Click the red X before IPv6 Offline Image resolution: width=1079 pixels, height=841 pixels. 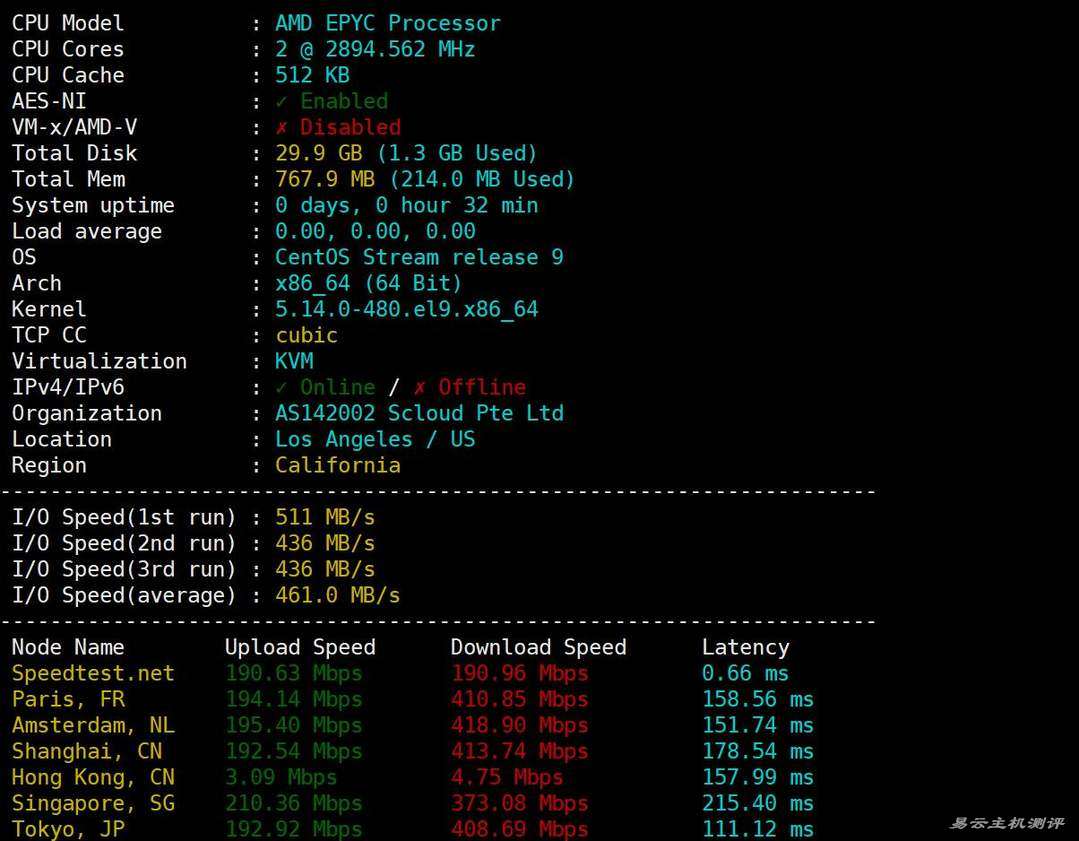(420, 387)
